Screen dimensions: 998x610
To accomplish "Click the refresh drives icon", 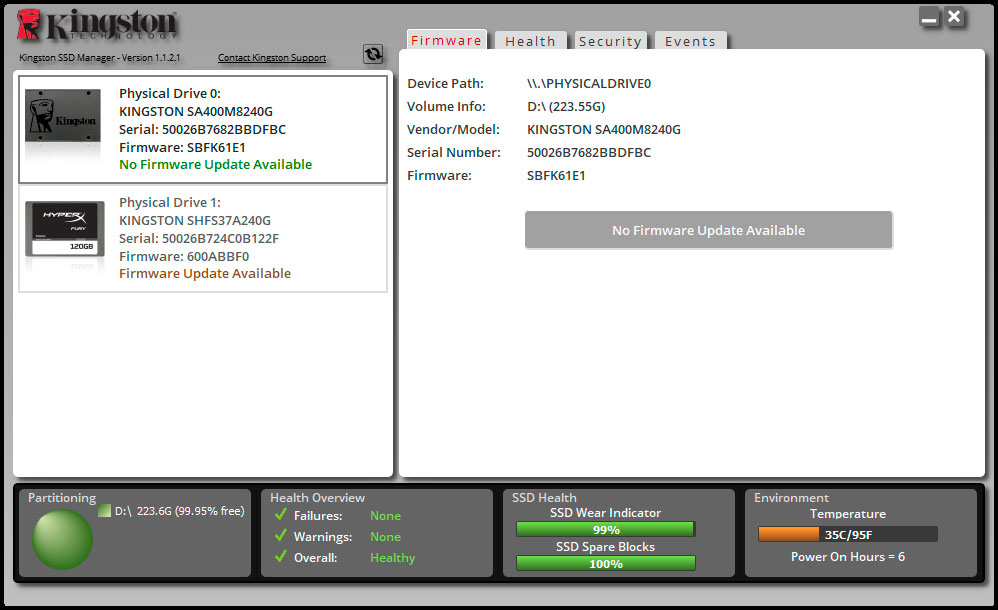I will [x=373, y=54].
